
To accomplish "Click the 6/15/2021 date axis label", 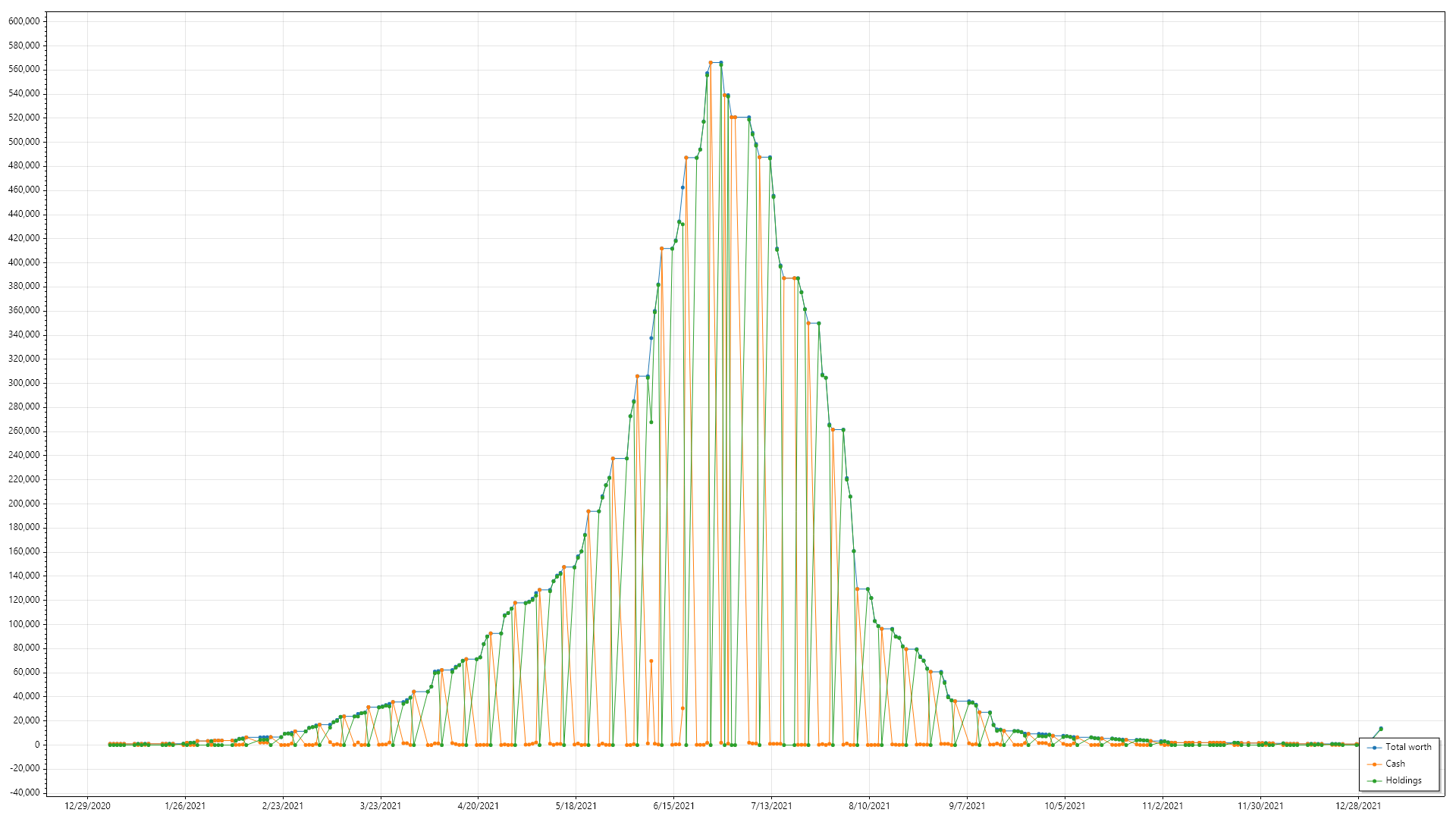I will click(x=673, y=806).
